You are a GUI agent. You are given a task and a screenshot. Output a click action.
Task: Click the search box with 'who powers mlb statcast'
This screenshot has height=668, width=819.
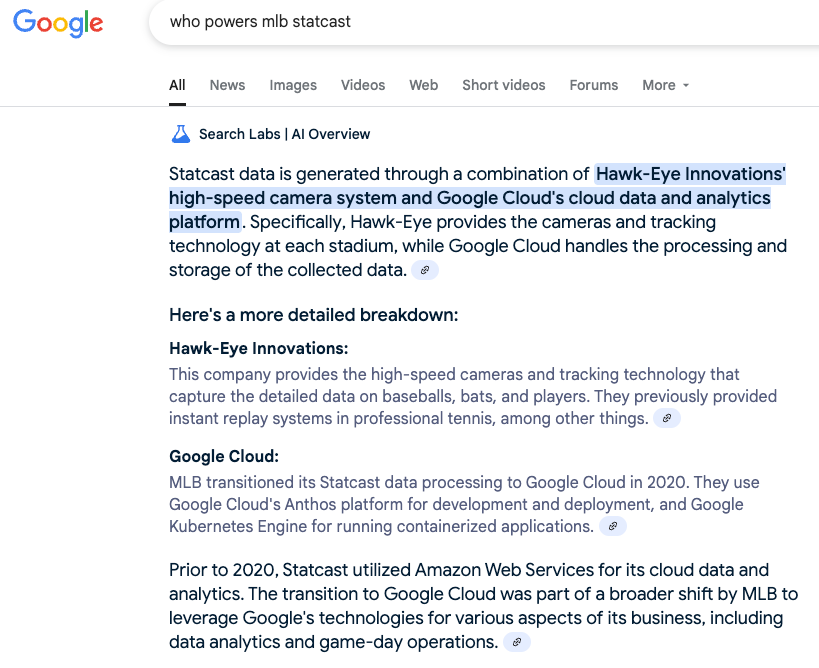[x=484, y=22]
